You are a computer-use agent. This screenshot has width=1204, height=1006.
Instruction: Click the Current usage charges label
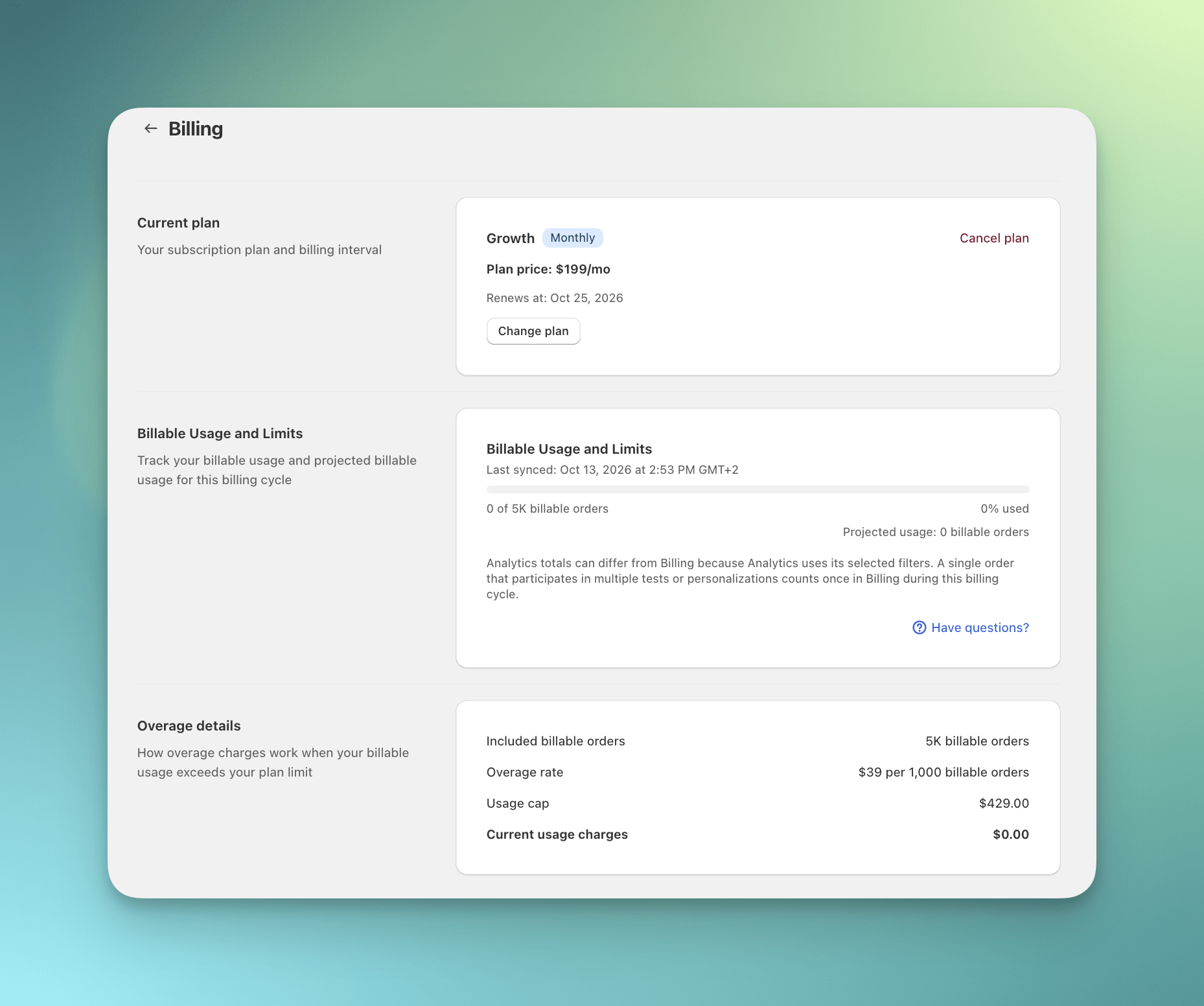tap(557, 834)
